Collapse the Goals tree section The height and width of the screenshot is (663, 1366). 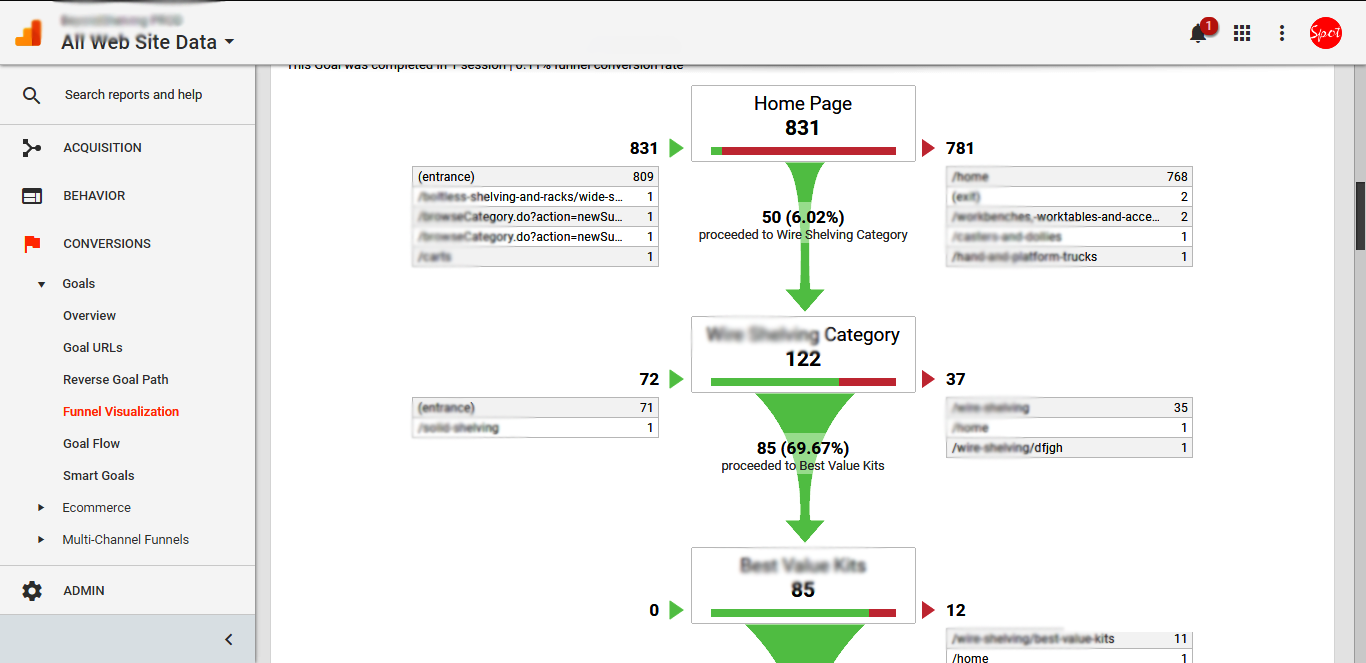pyautogui.click(x=41, y=284)
